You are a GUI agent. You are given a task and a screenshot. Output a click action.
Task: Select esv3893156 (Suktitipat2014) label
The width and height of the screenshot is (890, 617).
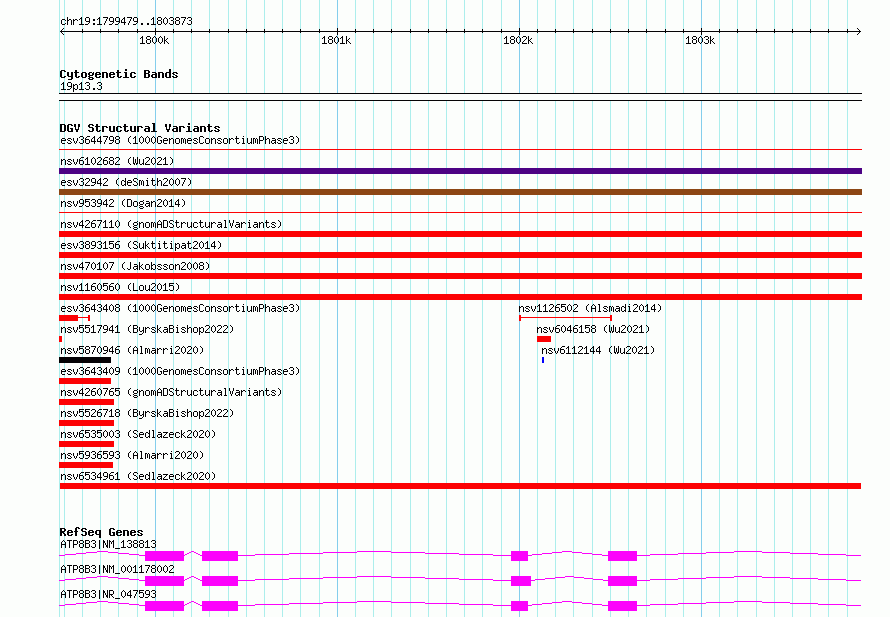click(141, 245)
